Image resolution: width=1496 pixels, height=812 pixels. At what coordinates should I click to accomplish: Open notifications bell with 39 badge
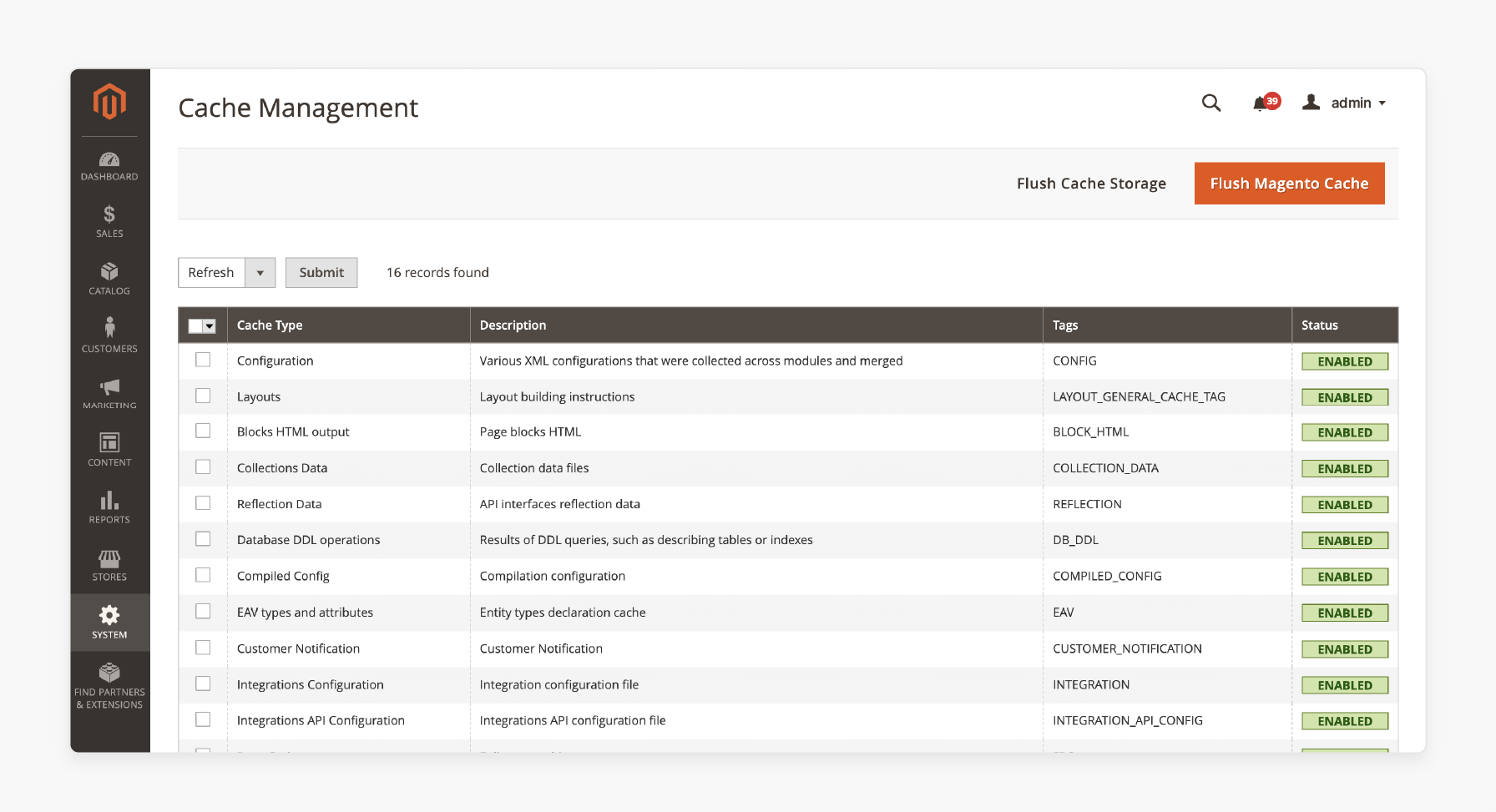1266,103
